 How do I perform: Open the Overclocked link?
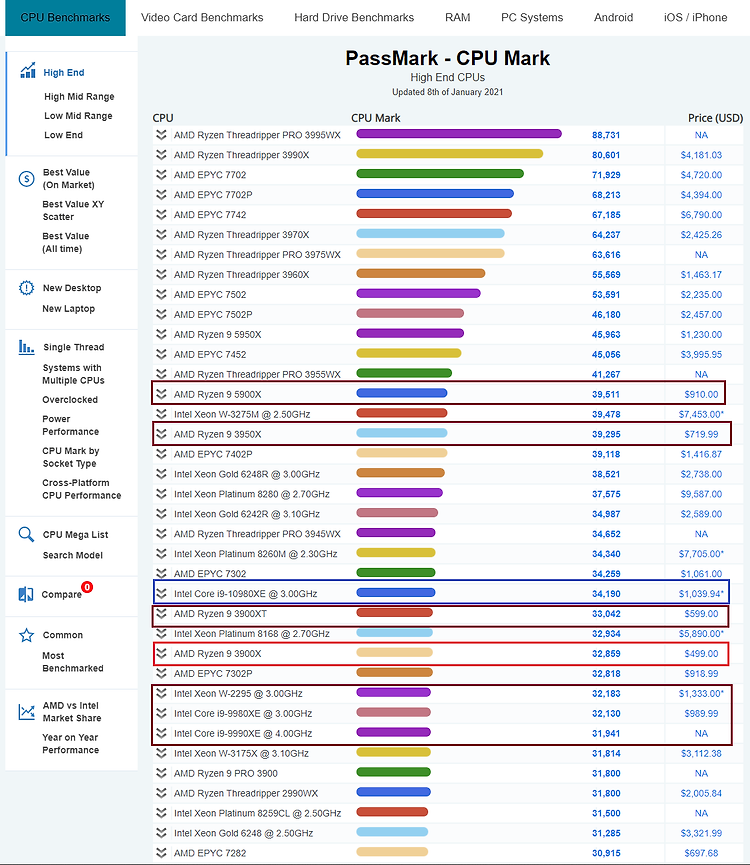click(x=70, y=400)
